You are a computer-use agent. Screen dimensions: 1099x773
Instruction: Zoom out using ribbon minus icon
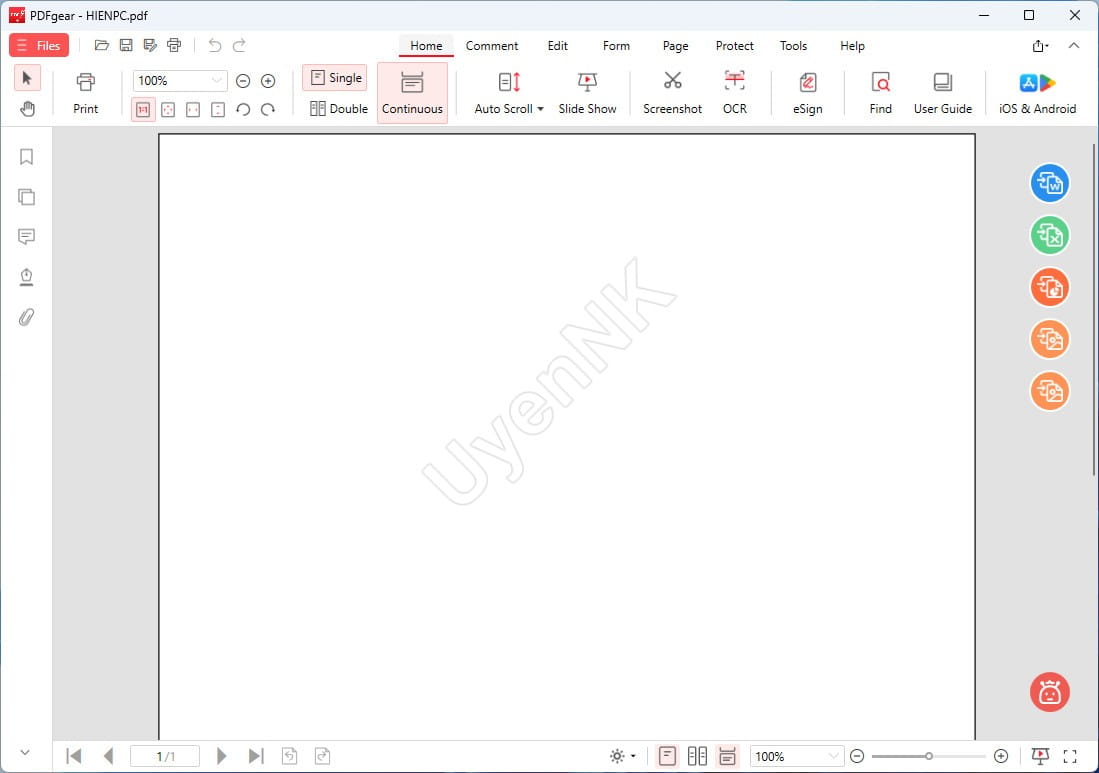pyautogui.click(x=243, y=81)
